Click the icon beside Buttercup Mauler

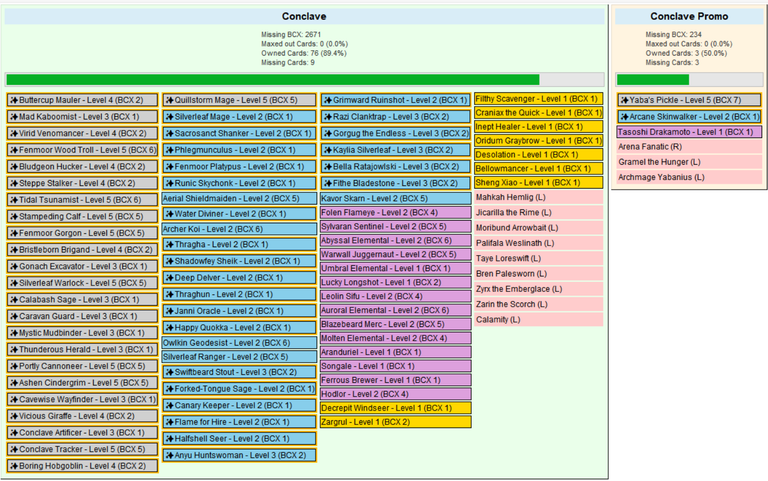(14, 100)
